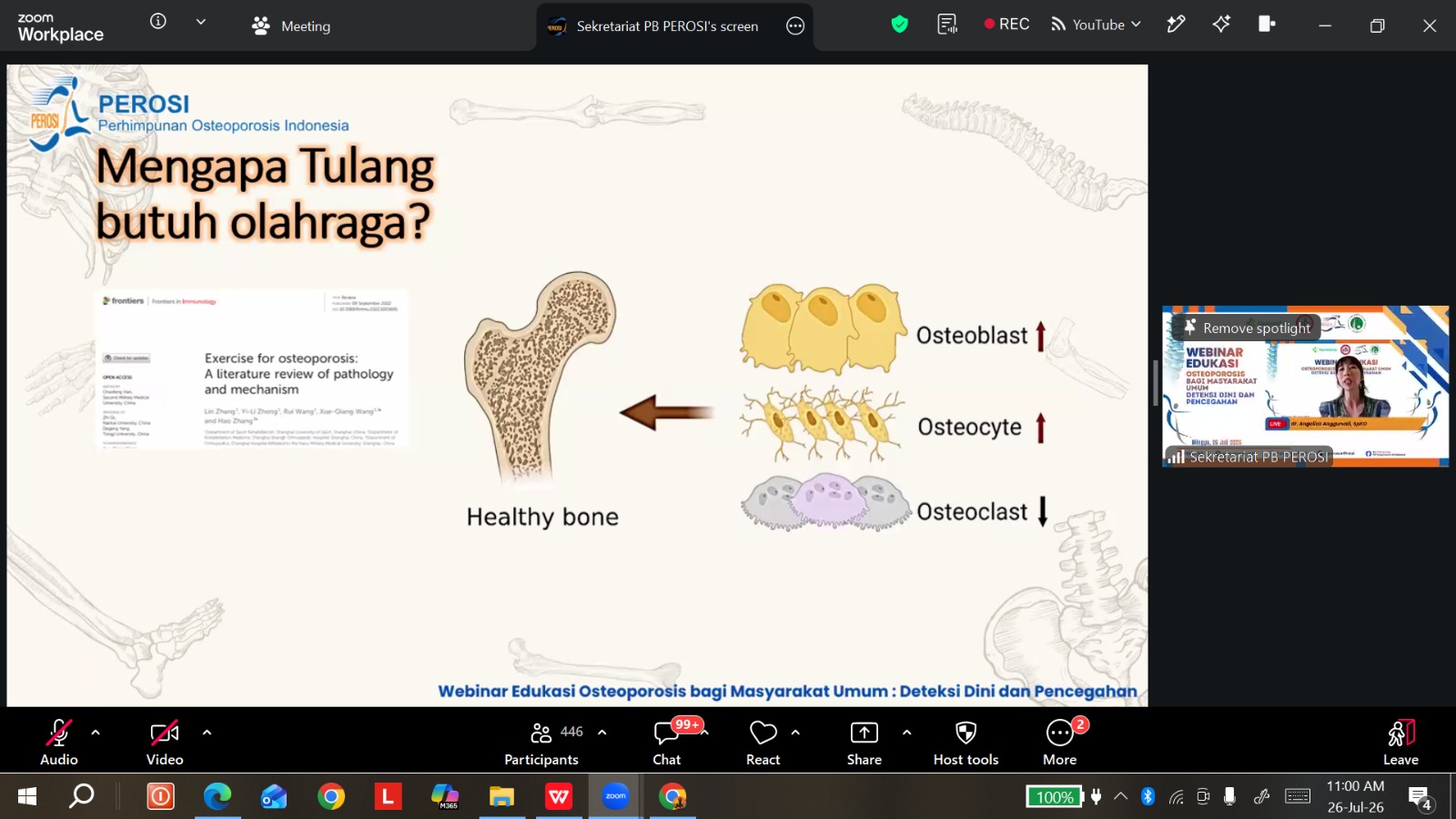Switch to Zoom taskbar icon
Screen dimensions: 1456x819
click(x=616, y=796)
